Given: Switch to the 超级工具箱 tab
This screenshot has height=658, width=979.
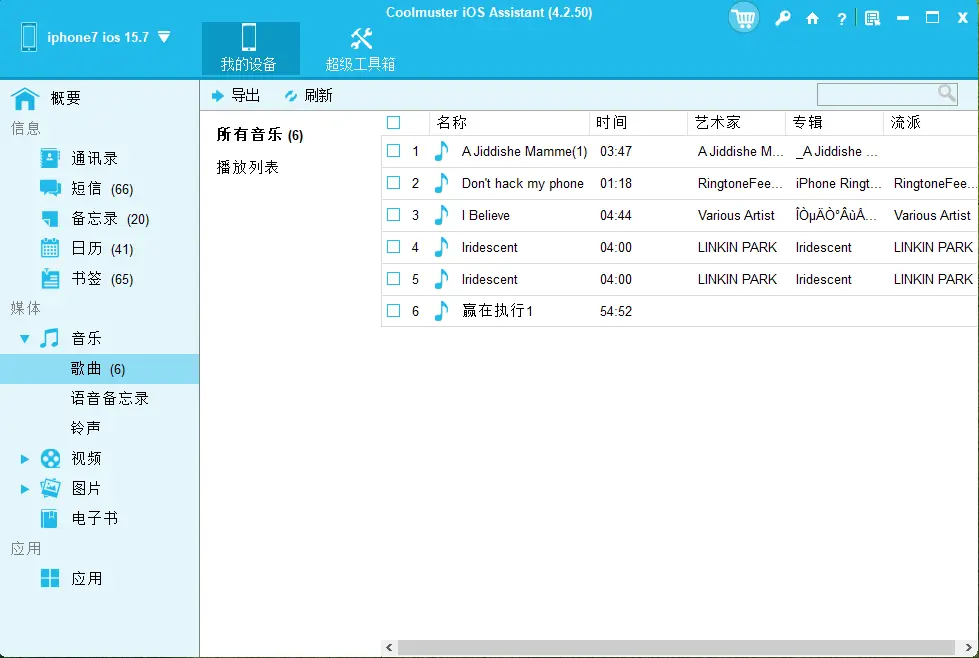Looking at the screenshot, I should pyautogui.click(x=360, y=48).
